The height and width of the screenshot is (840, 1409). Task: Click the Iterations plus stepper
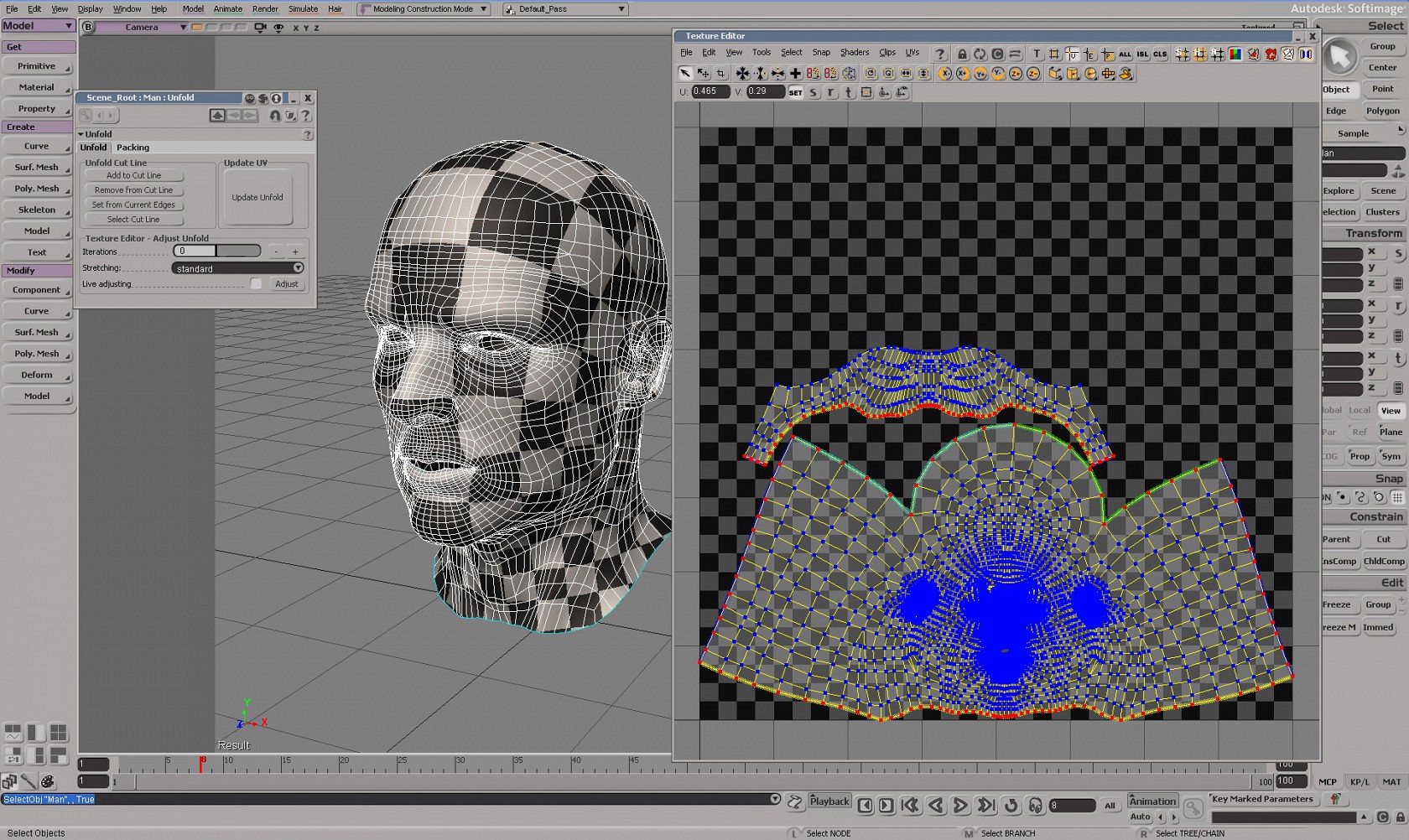295,251
